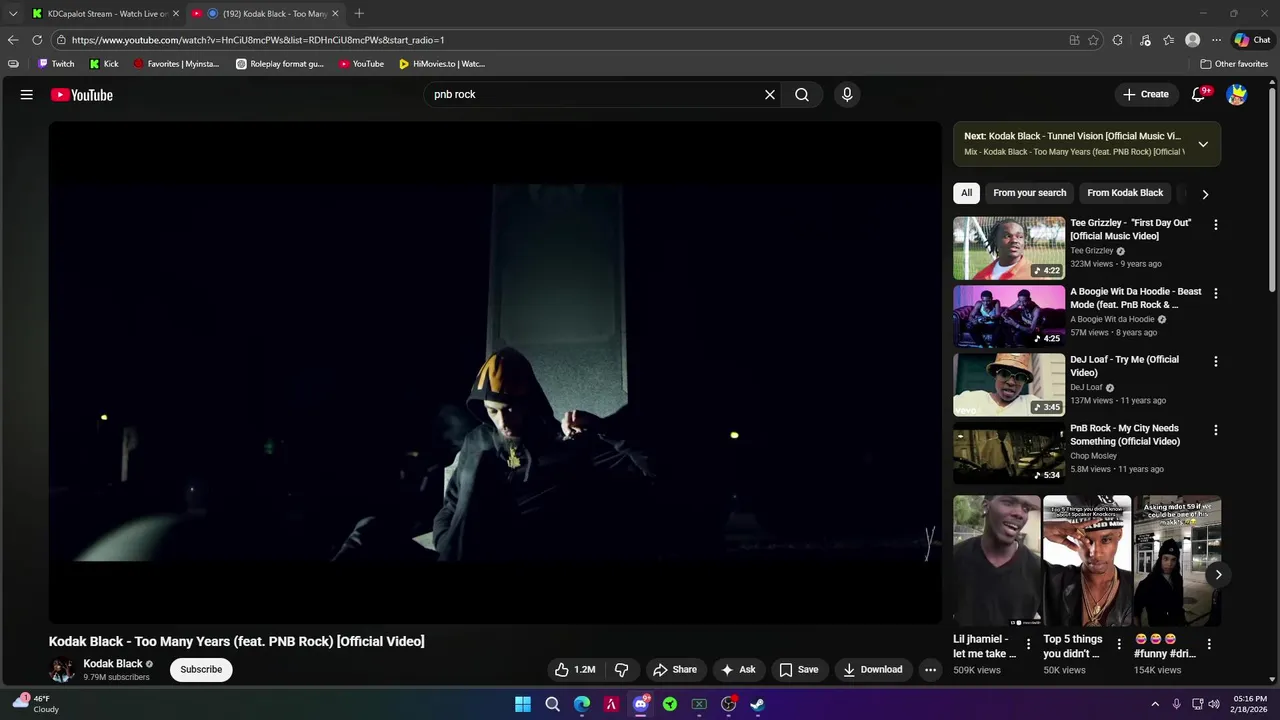Switch to KDCapalot Stream tab
Screen dimensions: 1280x720
pyautogui.click(x=105, y=13)
